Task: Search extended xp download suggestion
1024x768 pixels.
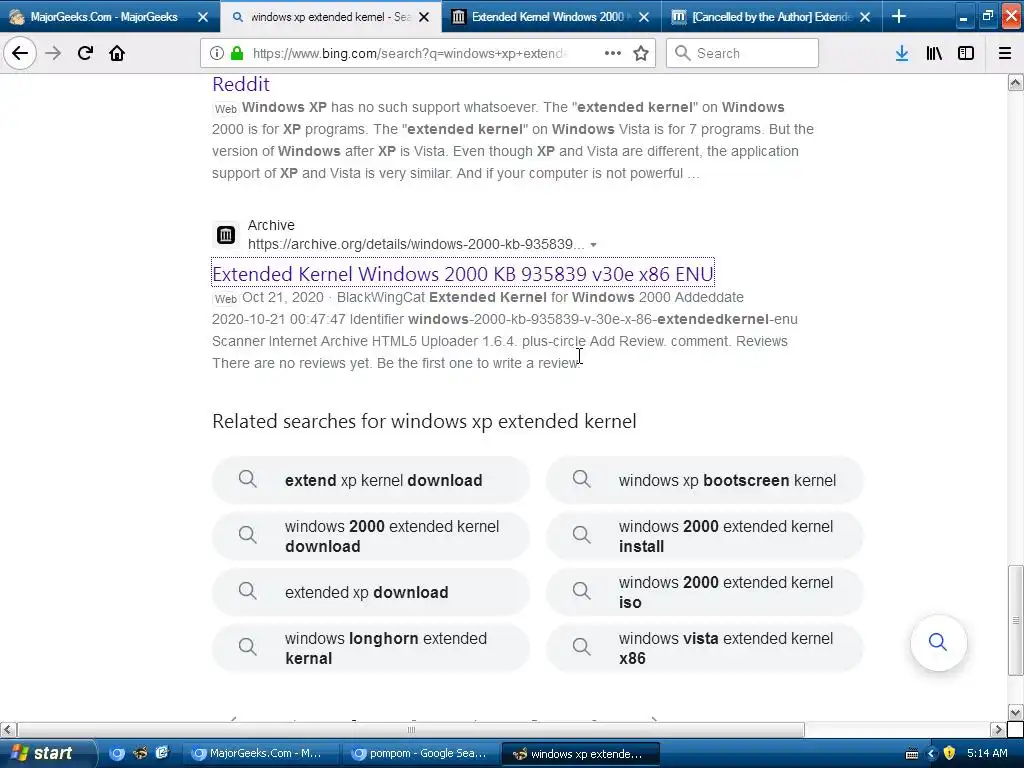Action: (x=371, y=592)
